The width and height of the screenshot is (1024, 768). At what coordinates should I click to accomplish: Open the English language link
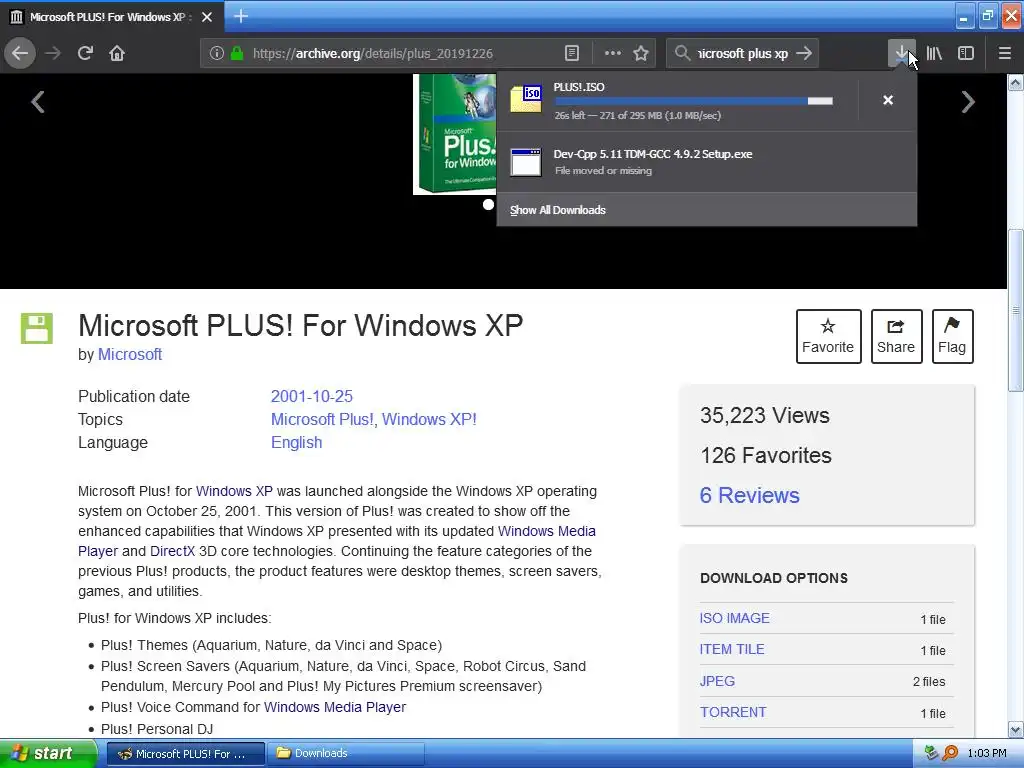(296, 442)
